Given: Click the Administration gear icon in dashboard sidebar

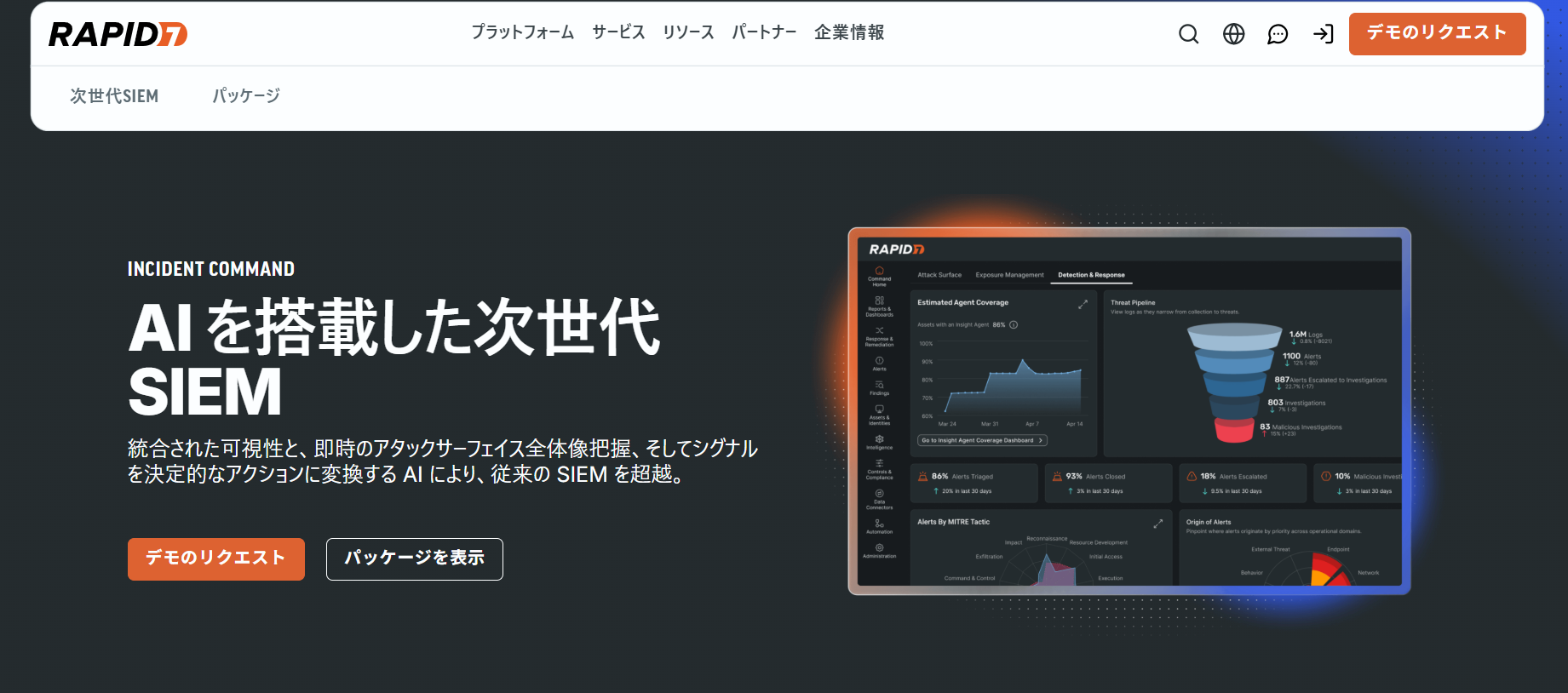Looking at the screenshot, I should [879, 548].
